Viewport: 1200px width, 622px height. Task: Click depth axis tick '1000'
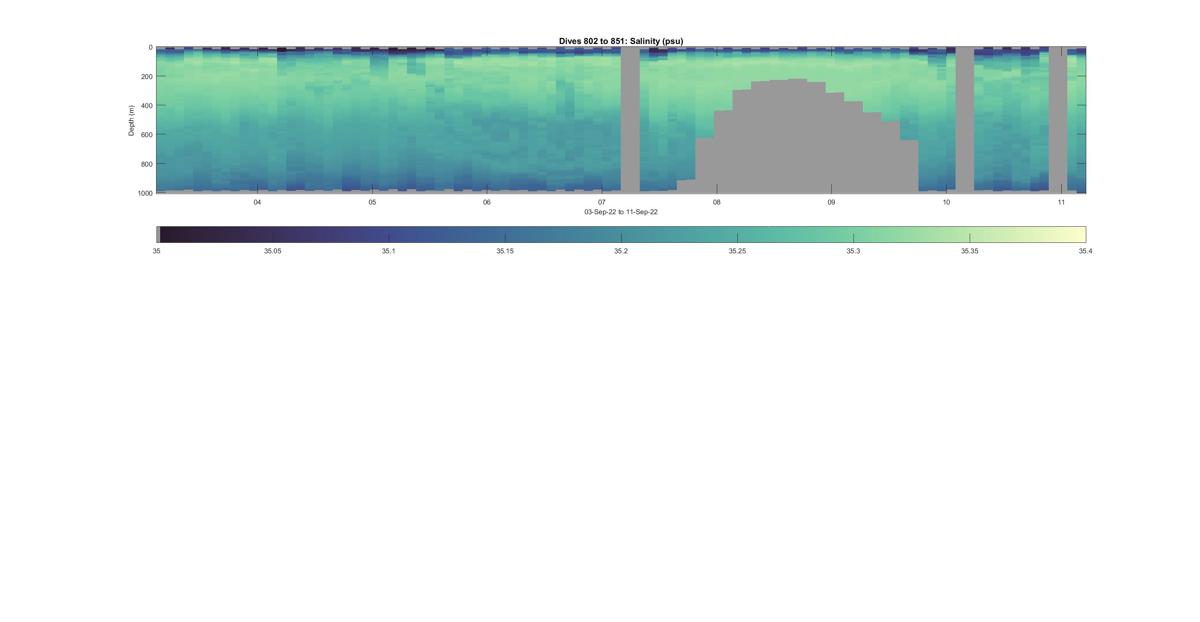(x=145, y=193)
